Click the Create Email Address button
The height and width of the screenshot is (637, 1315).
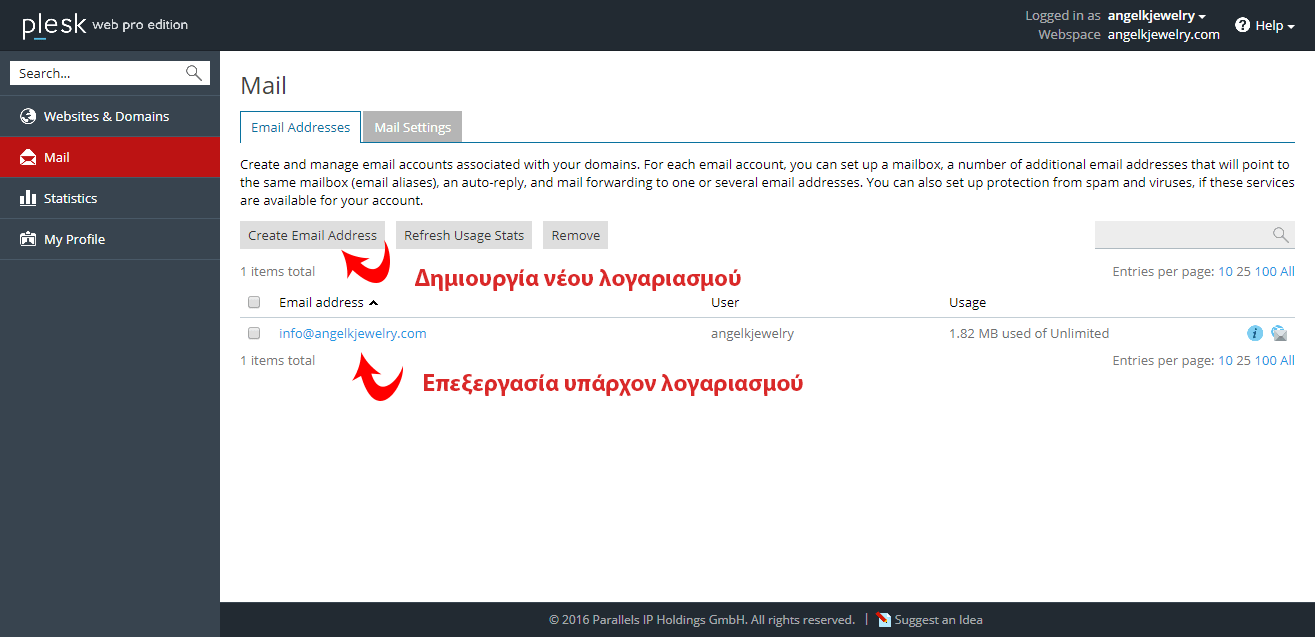(x=312, y=235)
